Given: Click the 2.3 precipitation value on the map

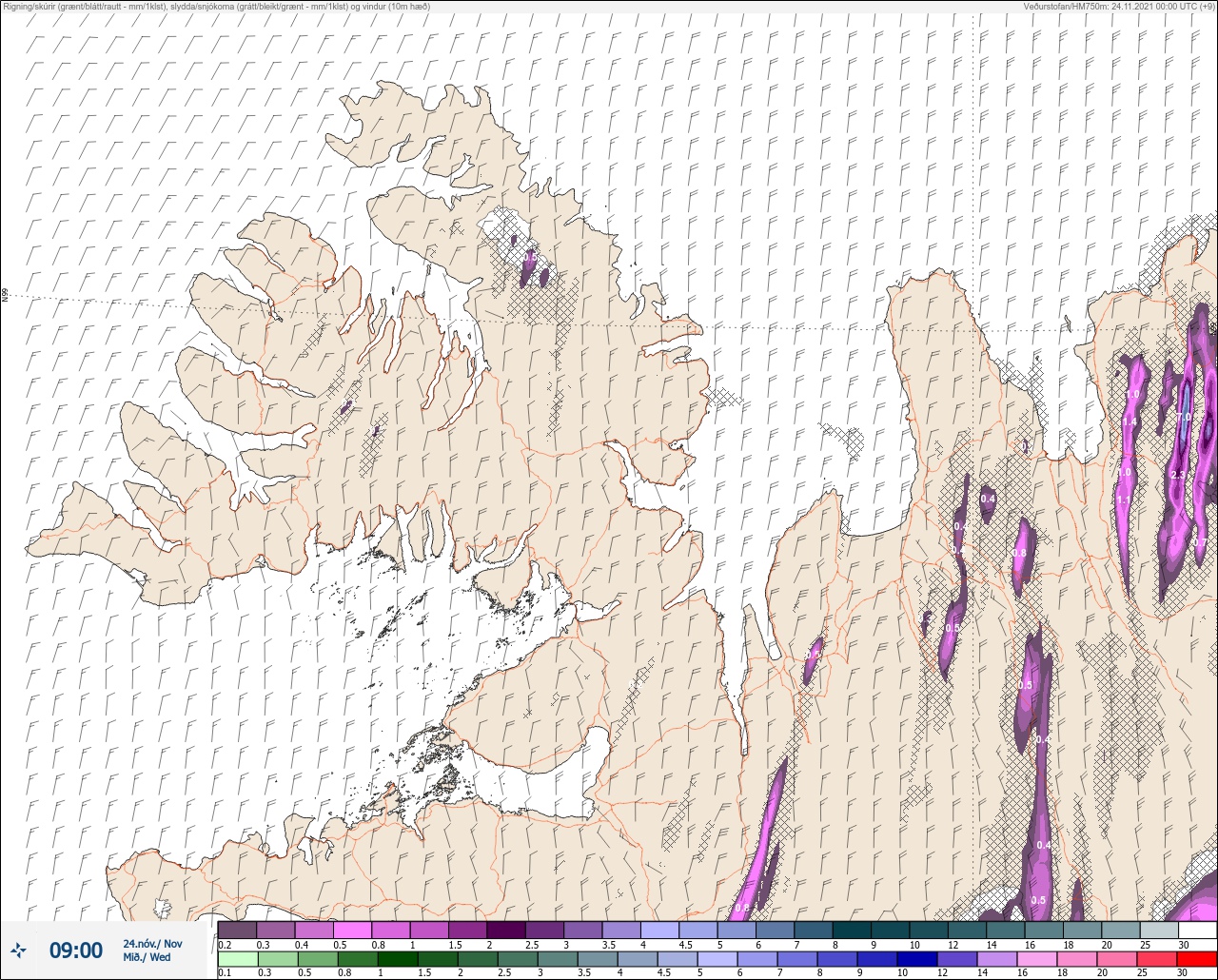Looking at the screenshot, I should (x=1178, y=475).
